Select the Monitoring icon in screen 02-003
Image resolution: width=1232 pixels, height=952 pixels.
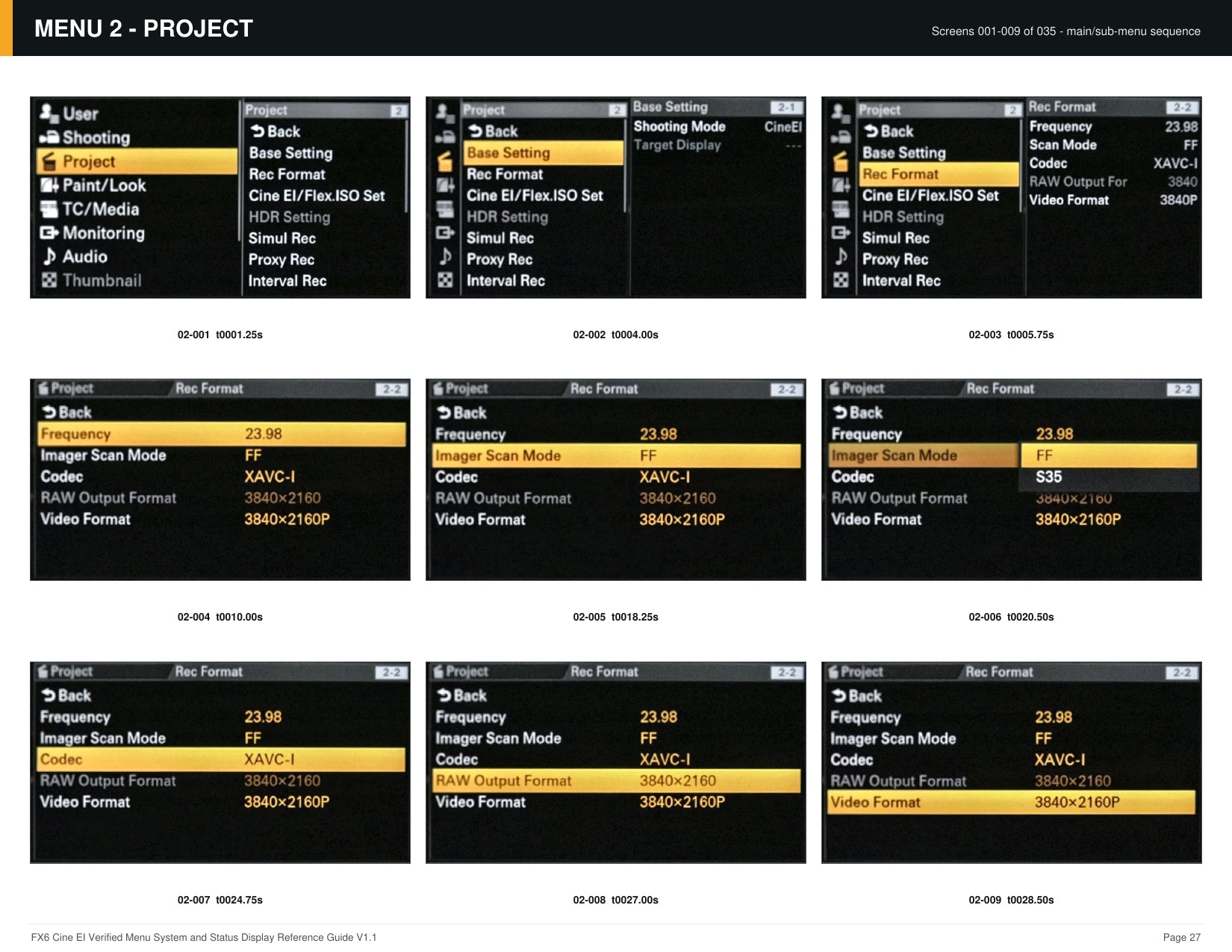pos(841,232)
